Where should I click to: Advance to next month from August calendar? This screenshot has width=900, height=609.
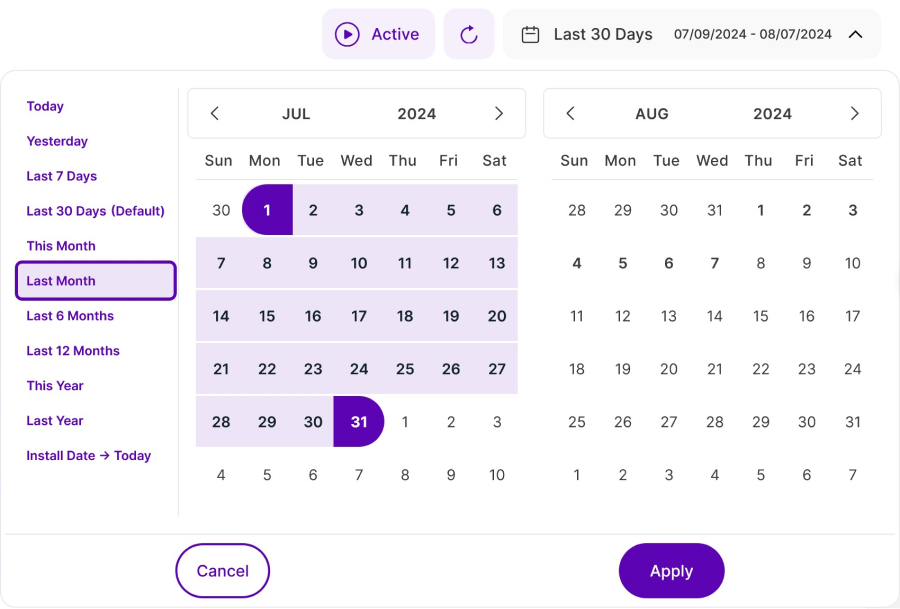854,114
